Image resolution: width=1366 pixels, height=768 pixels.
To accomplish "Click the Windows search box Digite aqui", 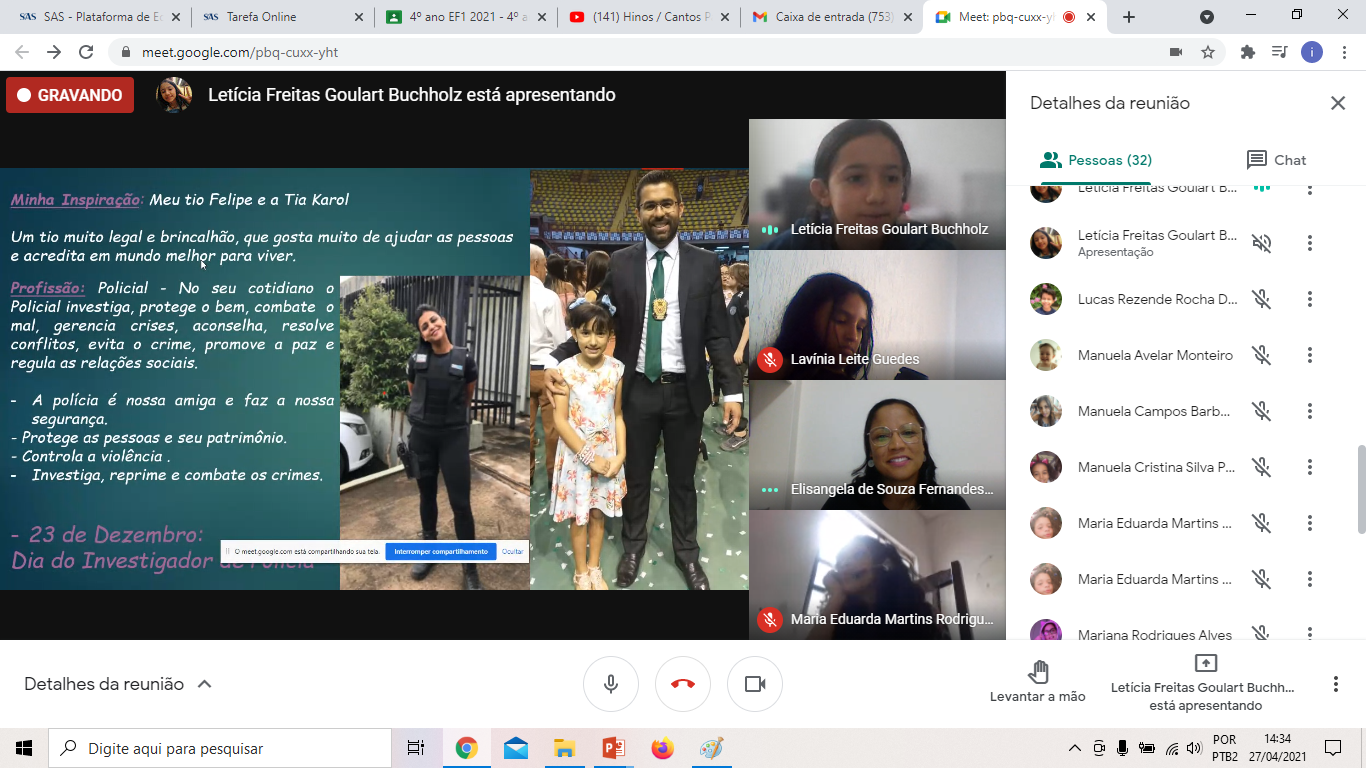I will pos(220,748).
